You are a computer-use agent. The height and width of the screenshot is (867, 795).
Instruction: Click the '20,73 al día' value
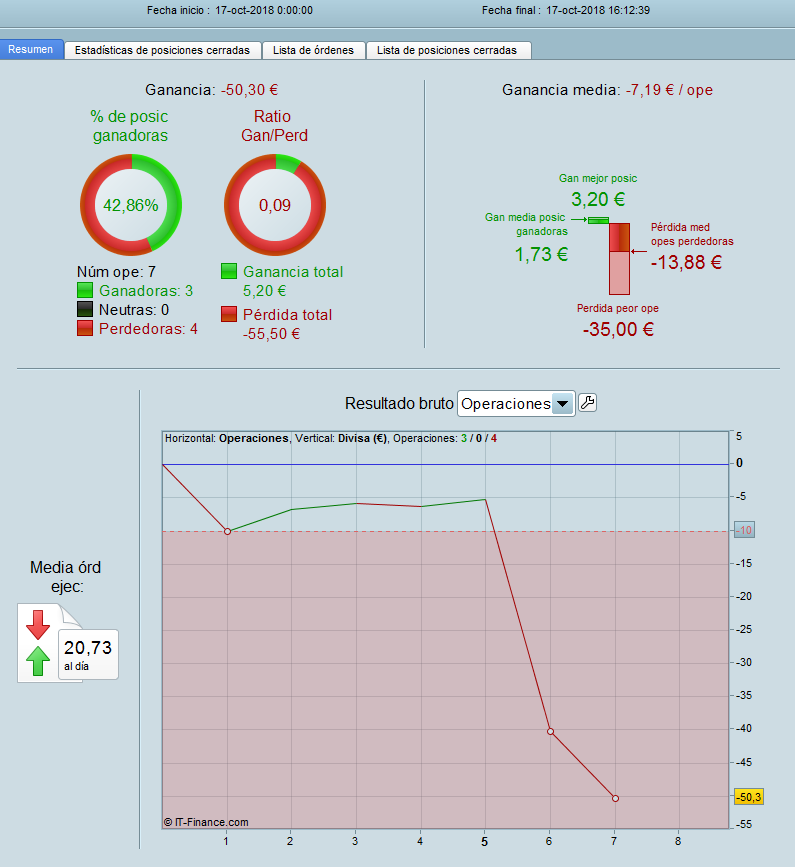point(88,654)
